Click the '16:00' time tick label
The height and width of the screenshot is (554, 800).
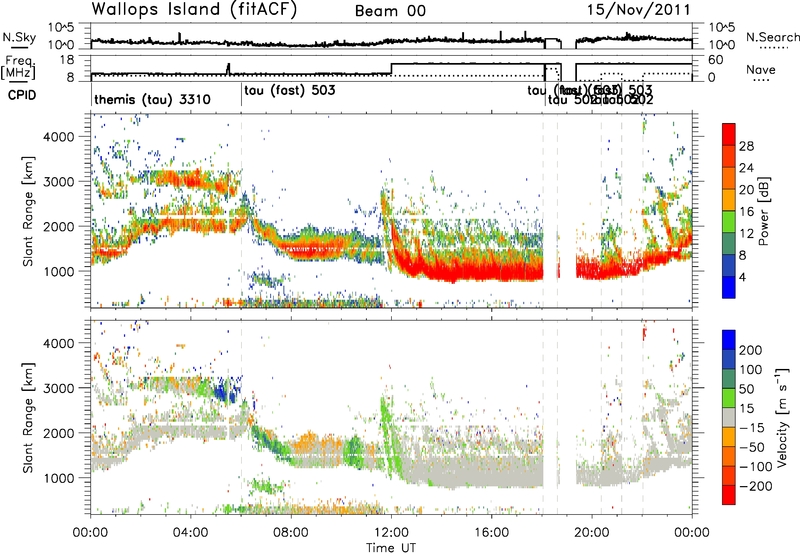491,533
